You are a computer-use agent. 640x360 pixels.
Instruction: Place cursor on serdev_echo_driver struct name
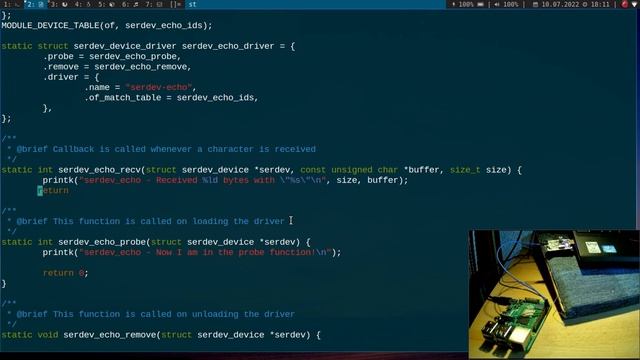pyautogui.click(x=228, y=46)
